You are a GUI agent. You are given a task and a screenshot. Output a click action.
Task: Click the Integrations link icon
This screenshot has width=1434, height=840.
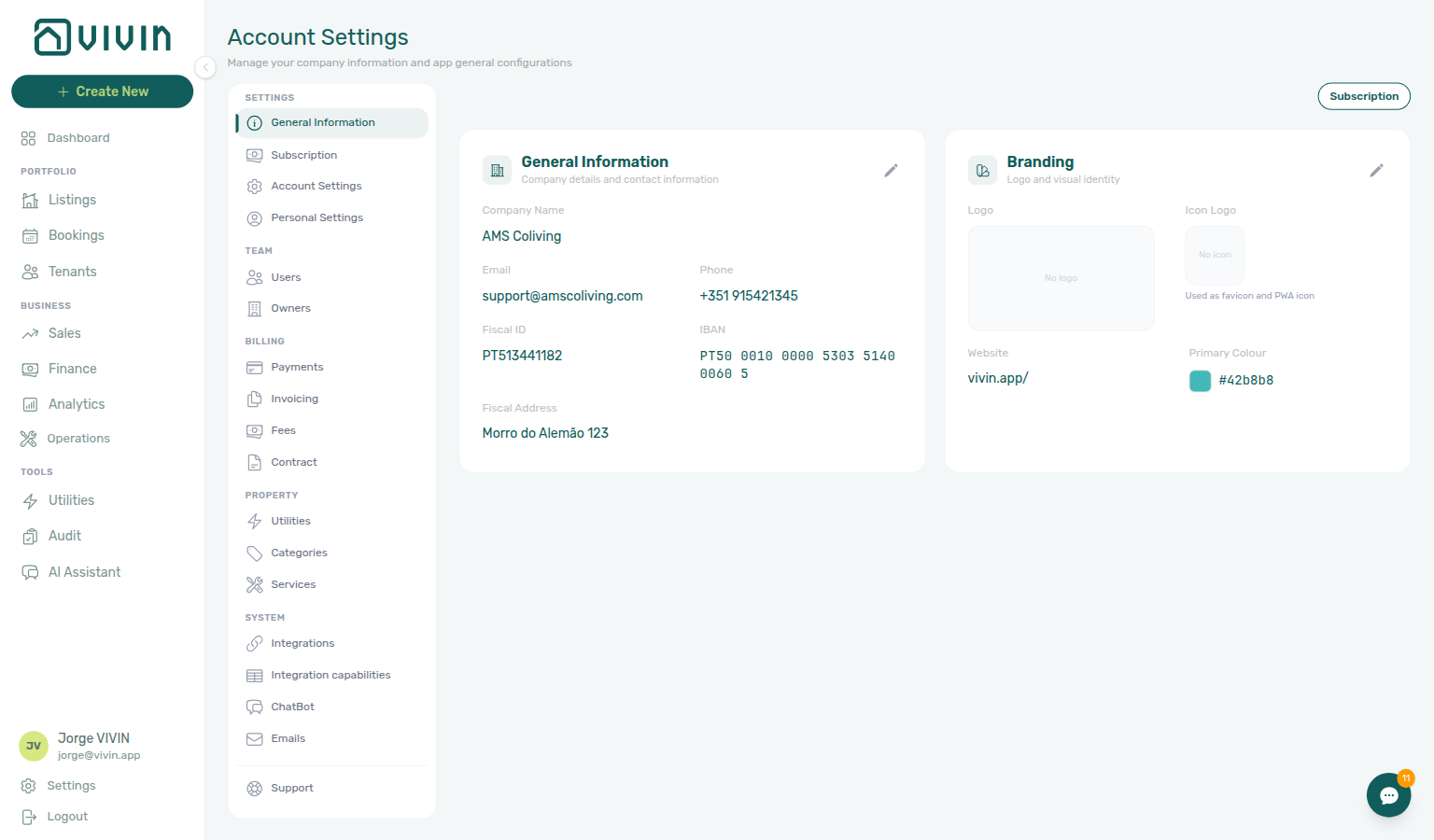point(254,644)
